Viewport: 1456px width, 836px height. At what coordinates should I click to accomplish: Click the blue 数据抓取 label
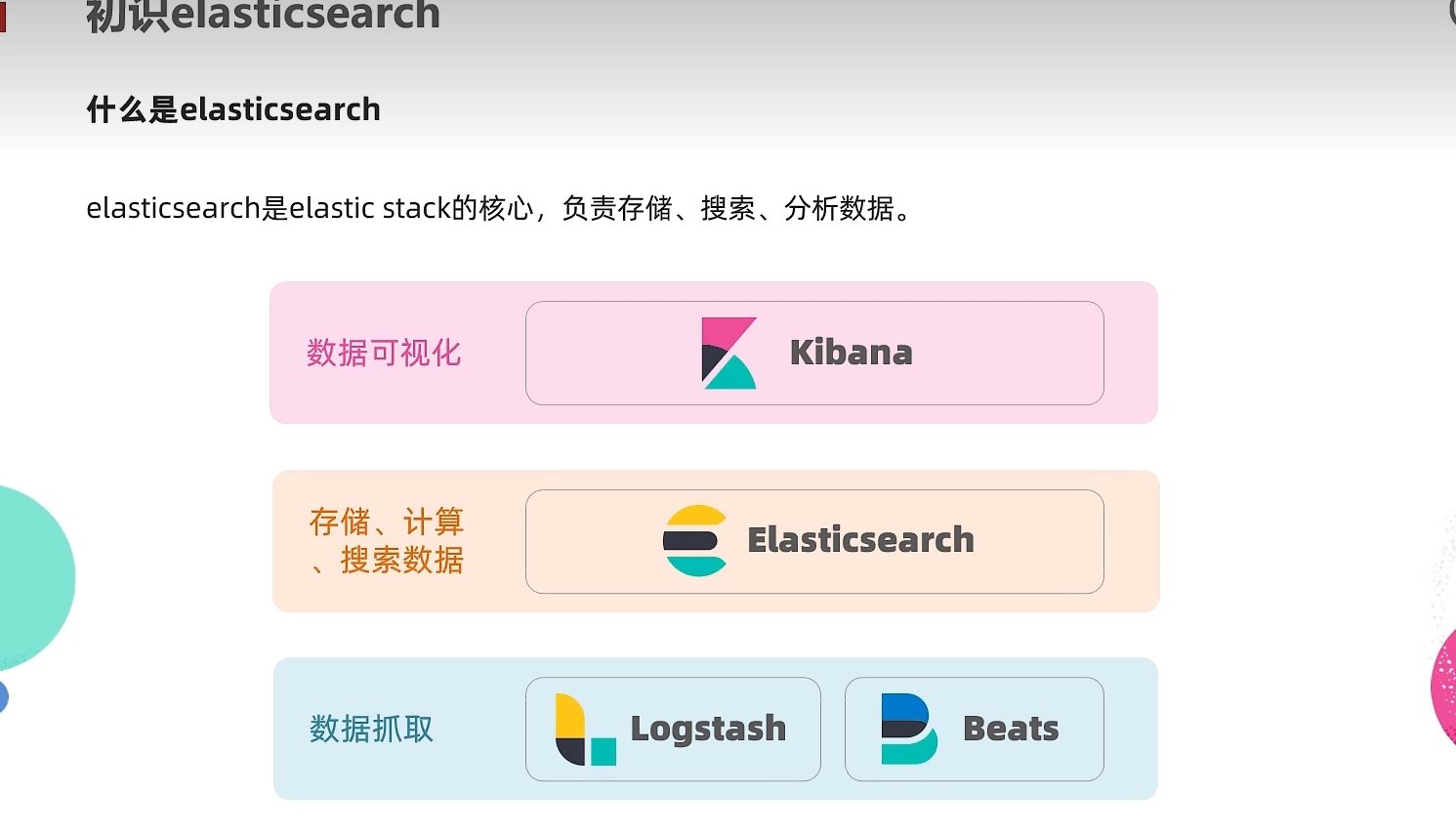(x=371, y=729)
